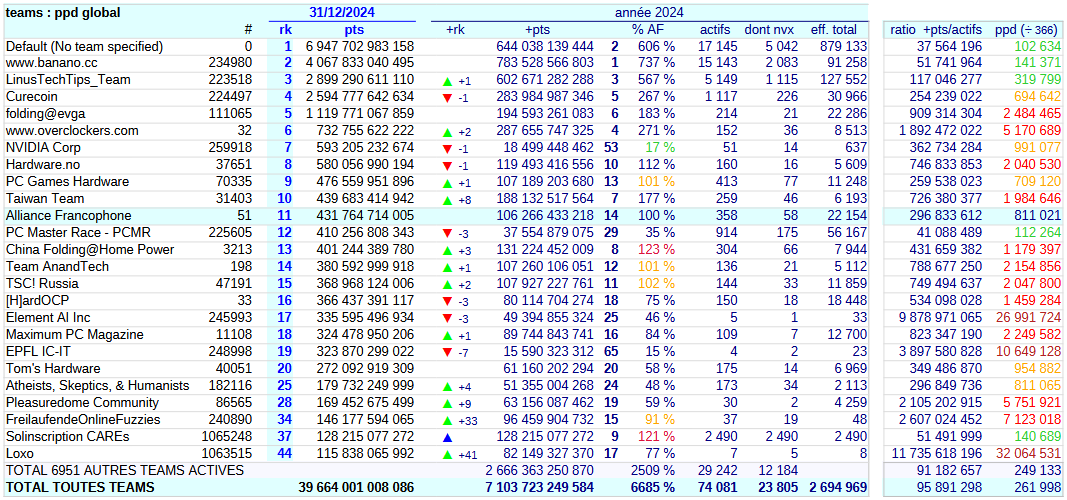Click red down arrow in NVIDIA Corp row
The height and width of the screenshot is (500, 1067).
coord(447,148)
